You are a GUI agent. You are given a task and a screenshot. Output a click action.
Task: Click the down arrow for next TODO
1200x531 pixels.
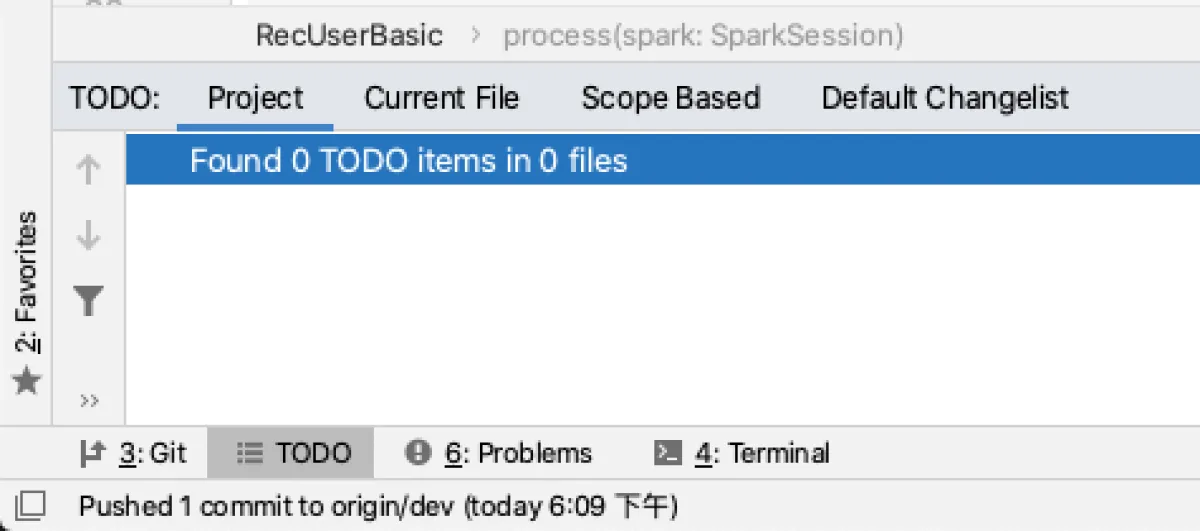[89, 236]
